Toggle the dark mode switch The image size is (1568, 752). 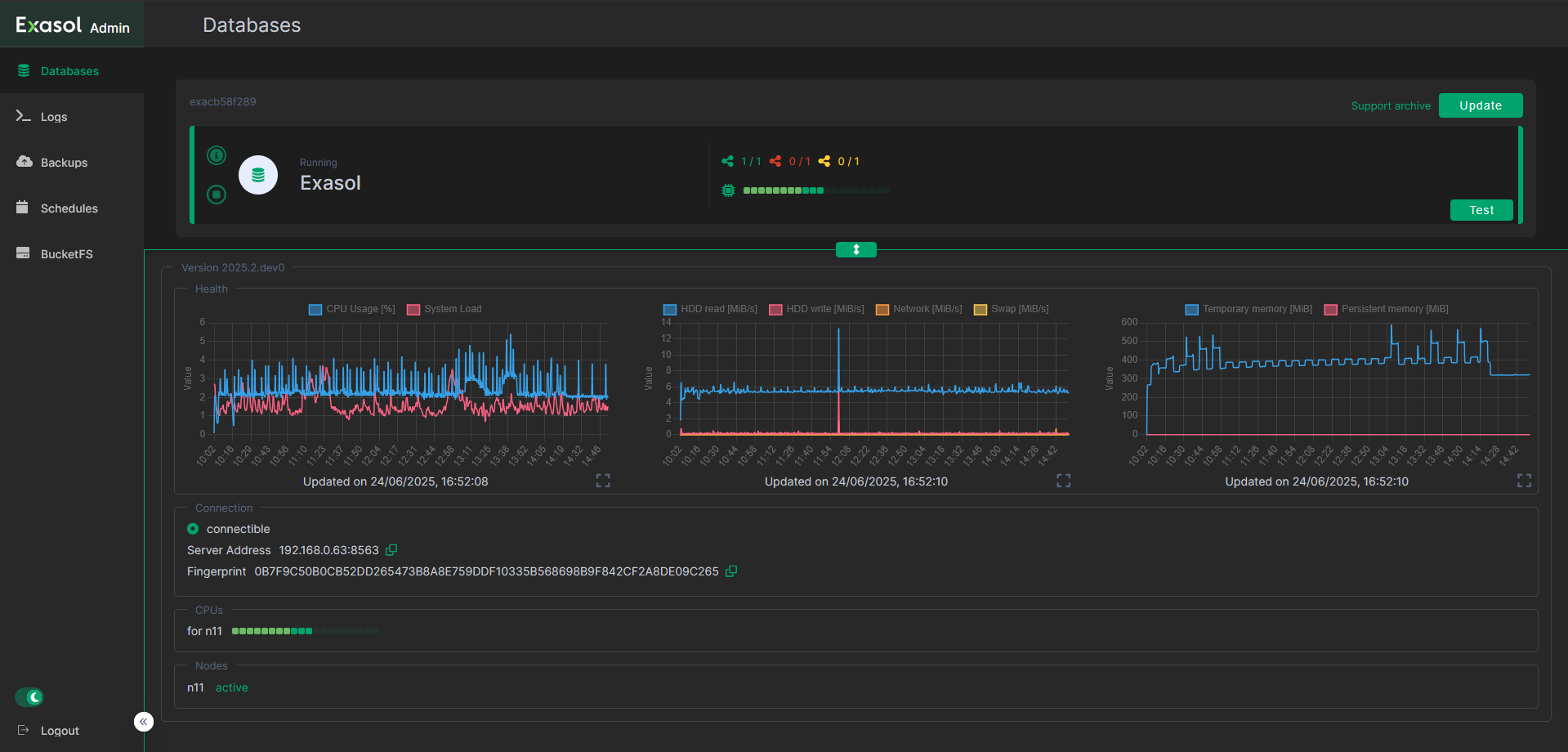click(x=29, y=697)
